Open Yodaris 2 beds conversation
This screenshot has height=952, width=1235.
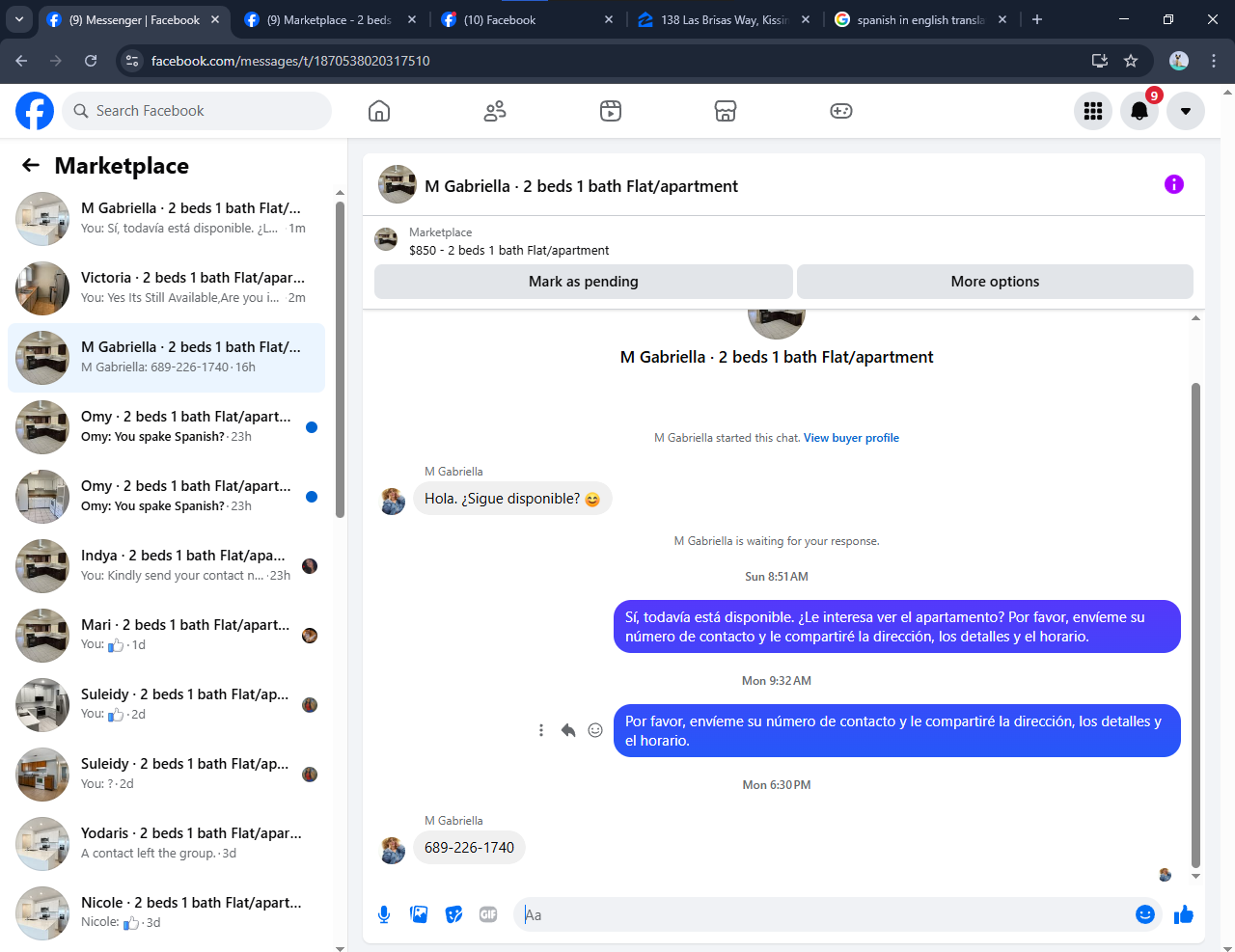pyautogui.click(x=166, y=844)
